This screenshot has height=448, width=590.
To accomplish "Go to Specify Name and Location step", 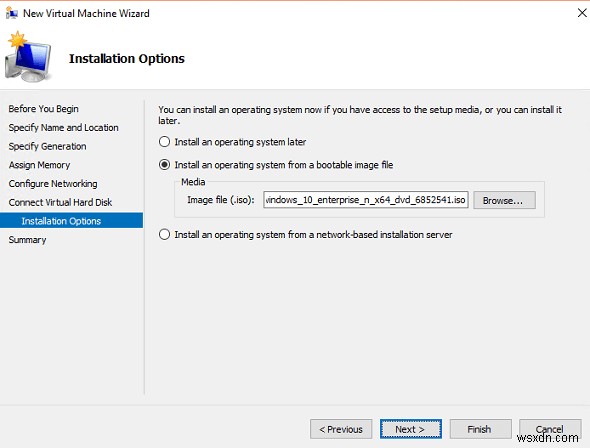I will [63, 128].
